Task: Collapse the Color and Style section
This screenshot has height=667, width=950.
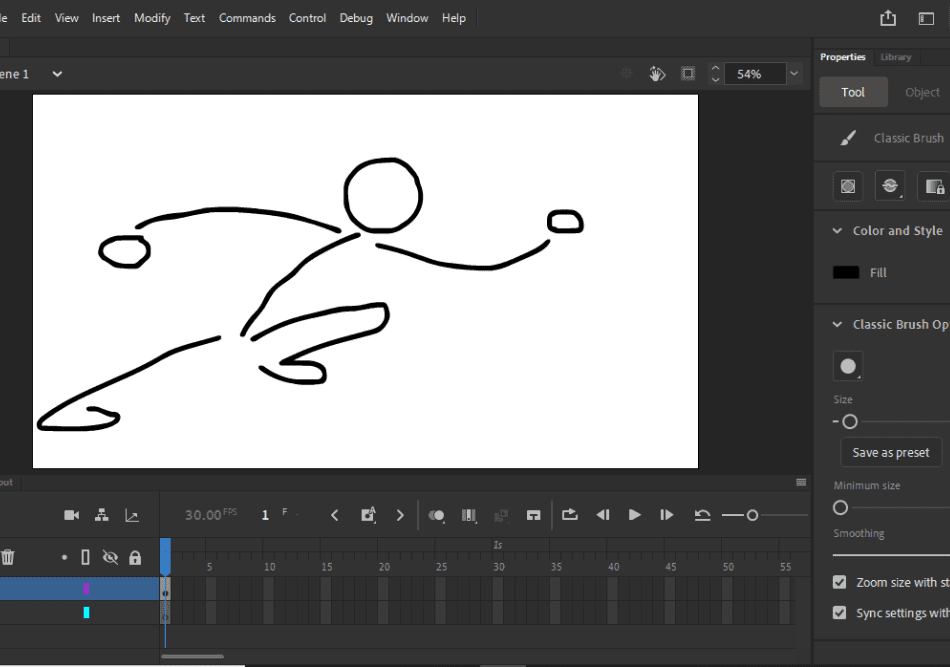Action: coord(838,231)
